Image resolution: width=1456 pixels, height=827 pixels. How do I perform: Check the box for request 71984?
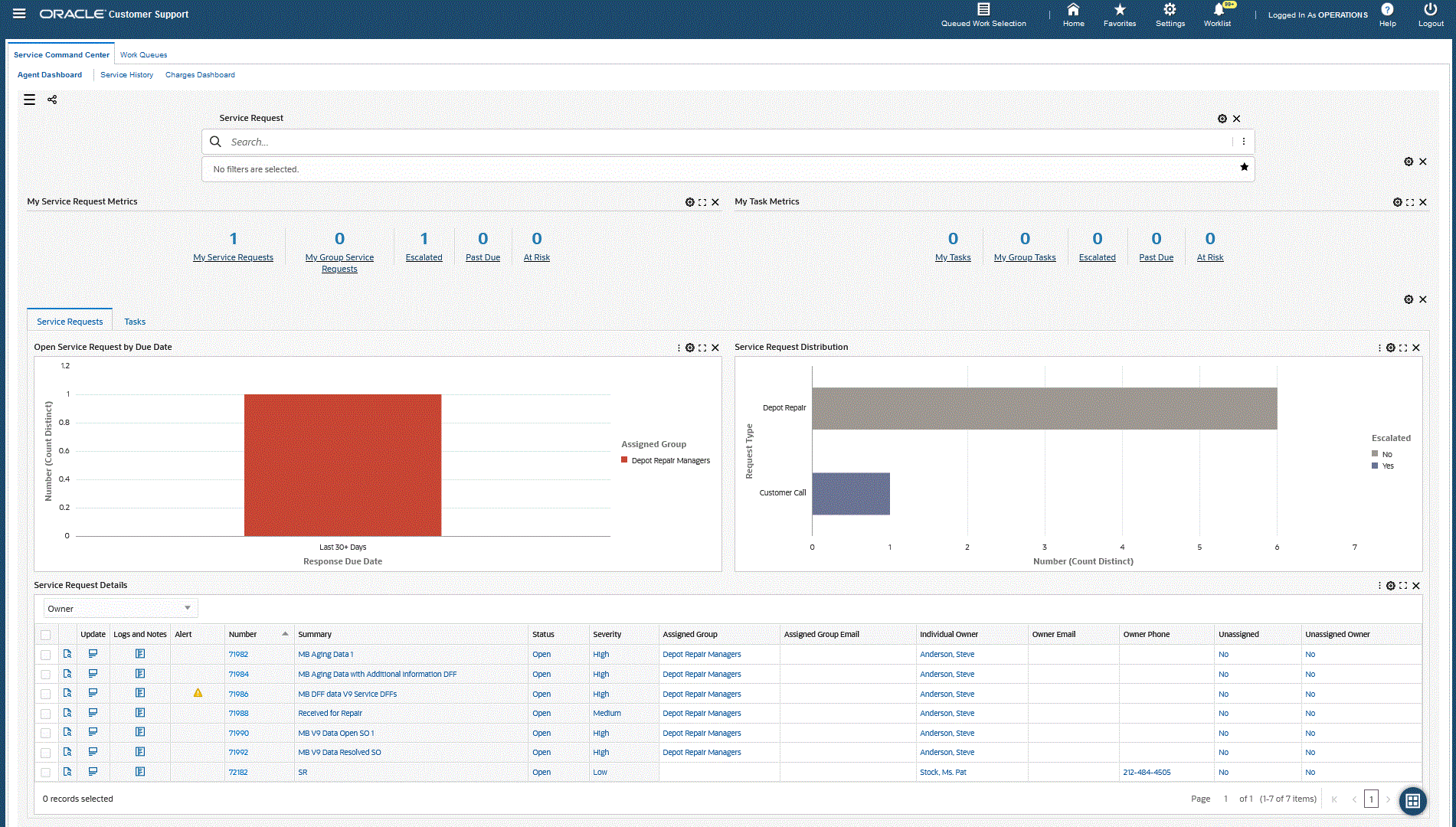[x=46, y=675]
